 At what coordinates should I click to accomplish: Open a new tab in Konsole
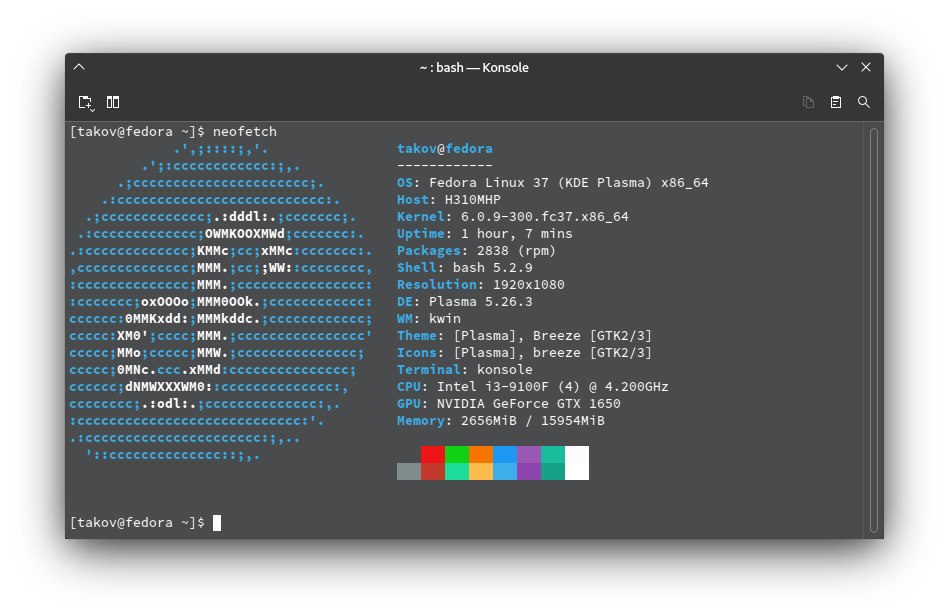[86, 102]
